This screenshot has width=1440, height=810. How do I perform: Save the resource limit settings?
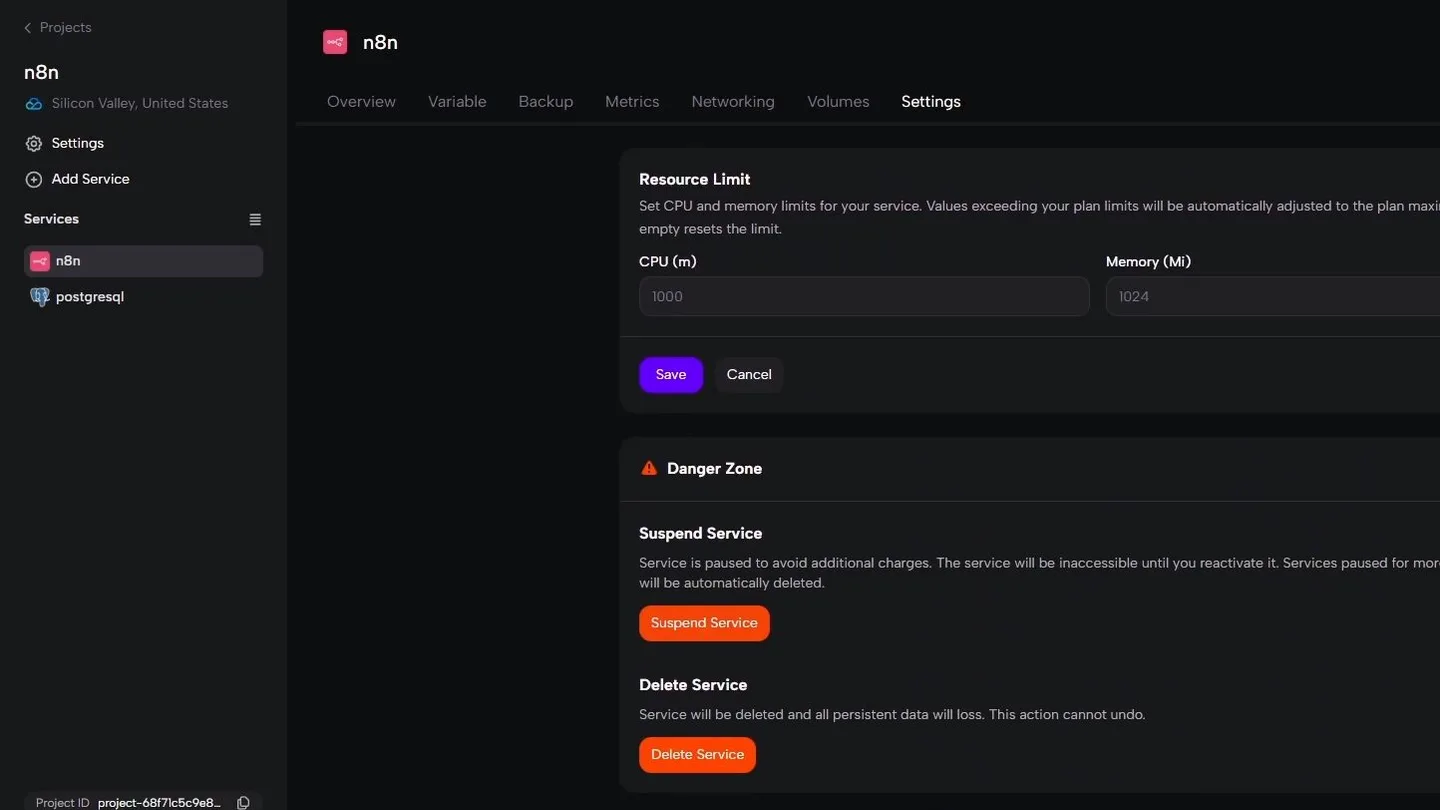pyautogui.click(x=671, y=375)
